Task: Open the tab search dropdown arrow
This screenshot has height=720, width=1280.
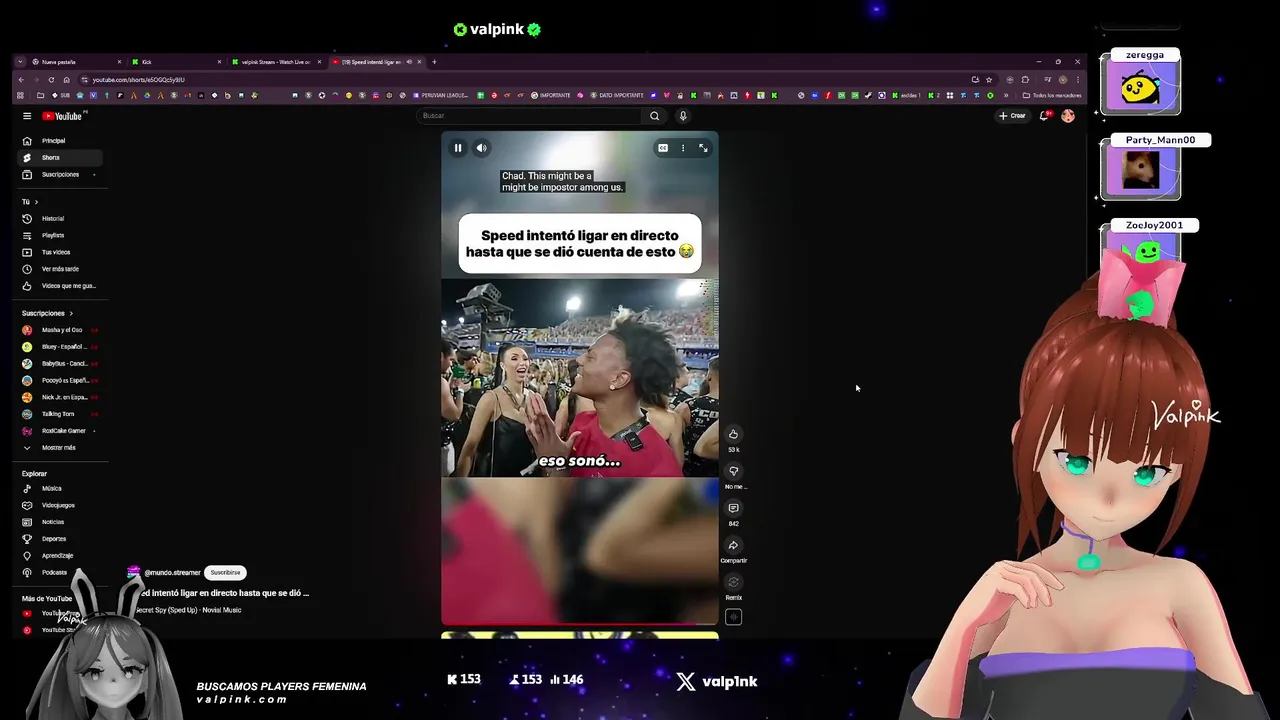Action: 20,62
